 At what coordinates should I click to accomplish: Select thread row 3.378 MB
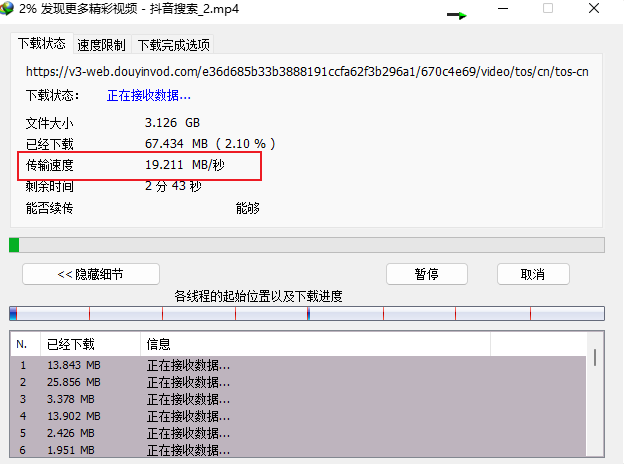[298, 399]
